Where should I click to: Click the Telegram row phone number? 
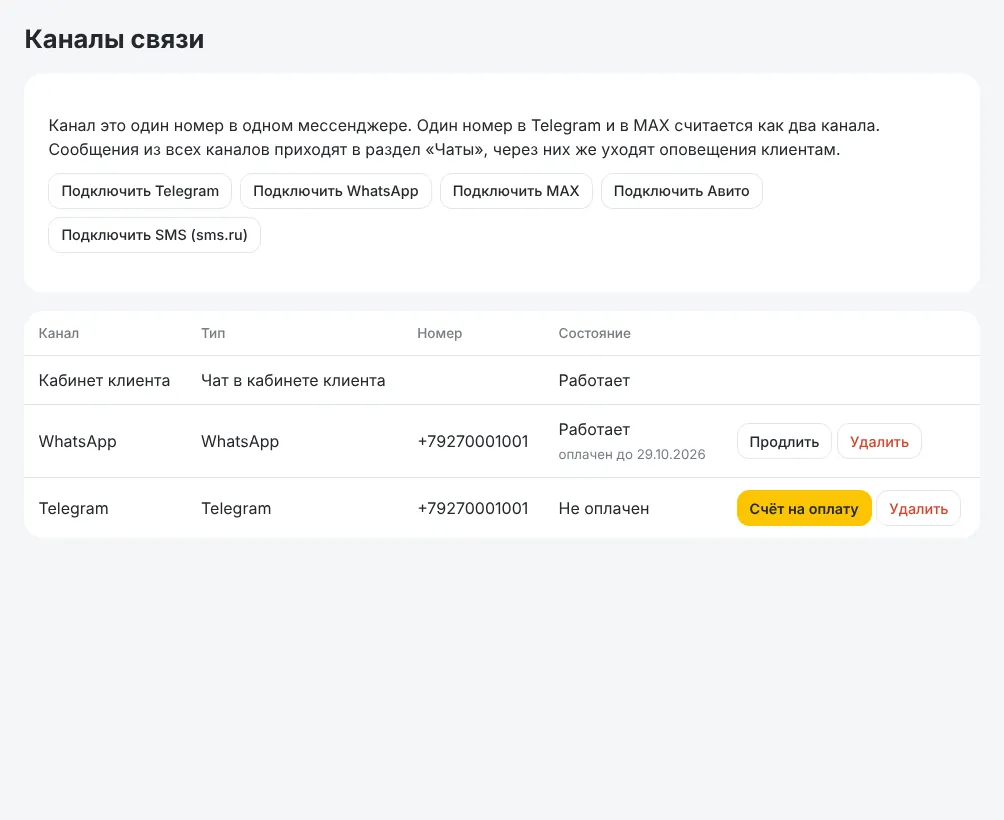[473, 508]
